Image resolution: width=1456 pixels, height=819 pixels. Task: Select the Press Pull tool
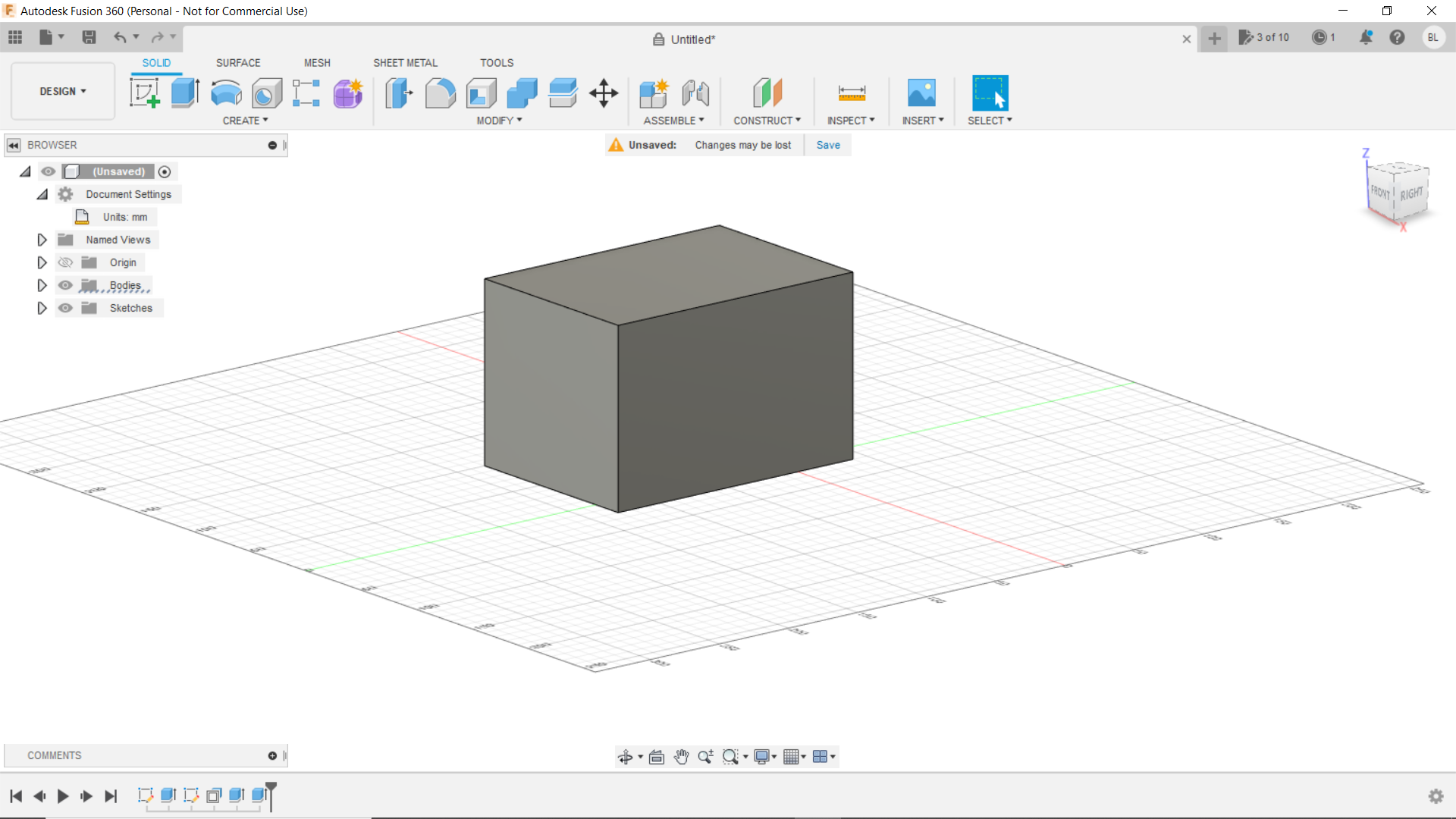pyautogui.click(x=399, y=93)
